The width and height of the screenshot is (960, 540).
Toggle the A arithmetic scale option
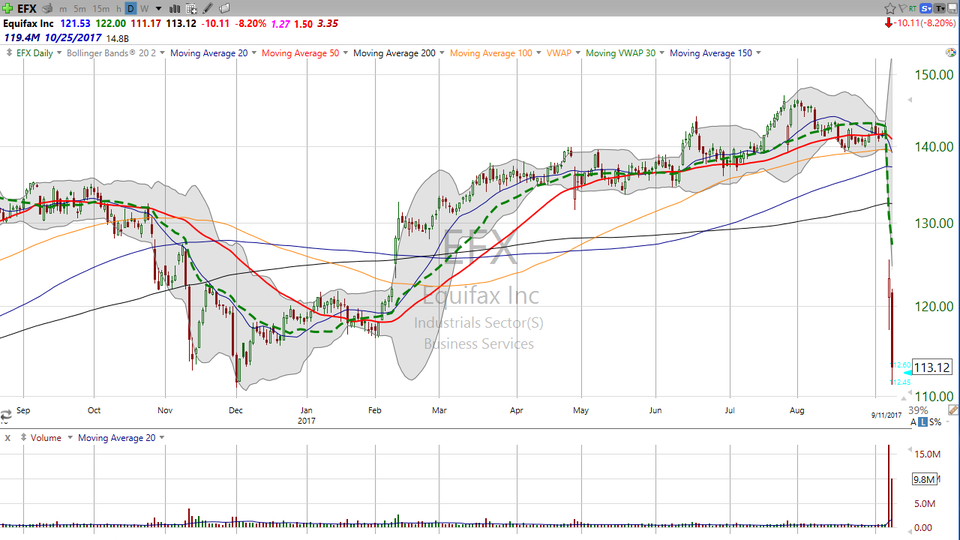coord(913,422)
